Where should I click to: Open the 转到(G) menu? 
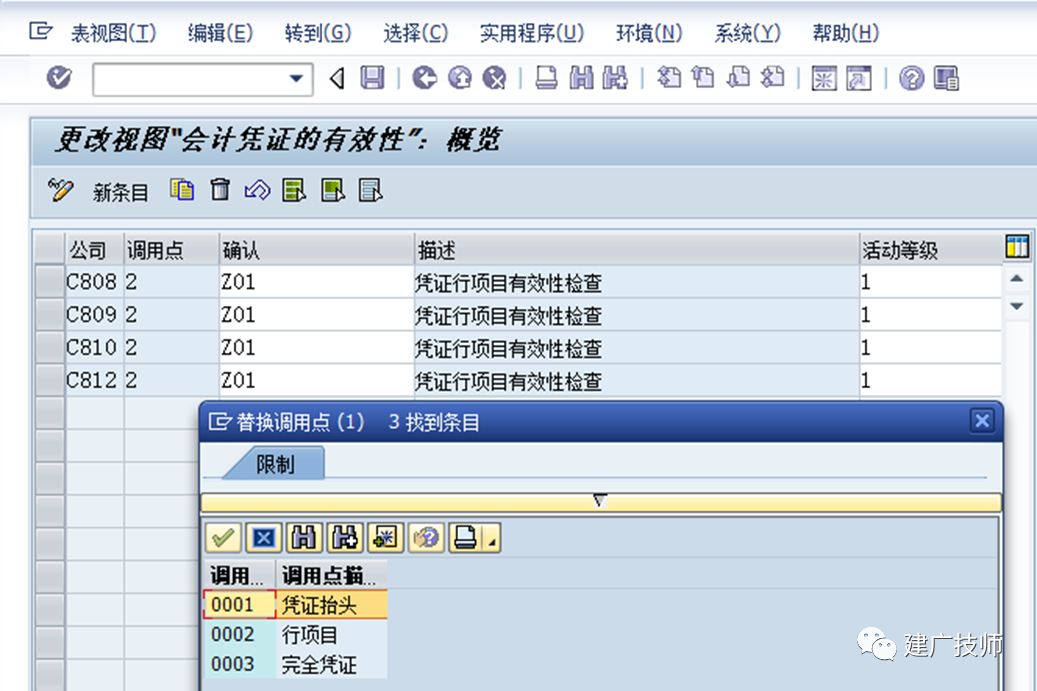(x=317, y=32)
